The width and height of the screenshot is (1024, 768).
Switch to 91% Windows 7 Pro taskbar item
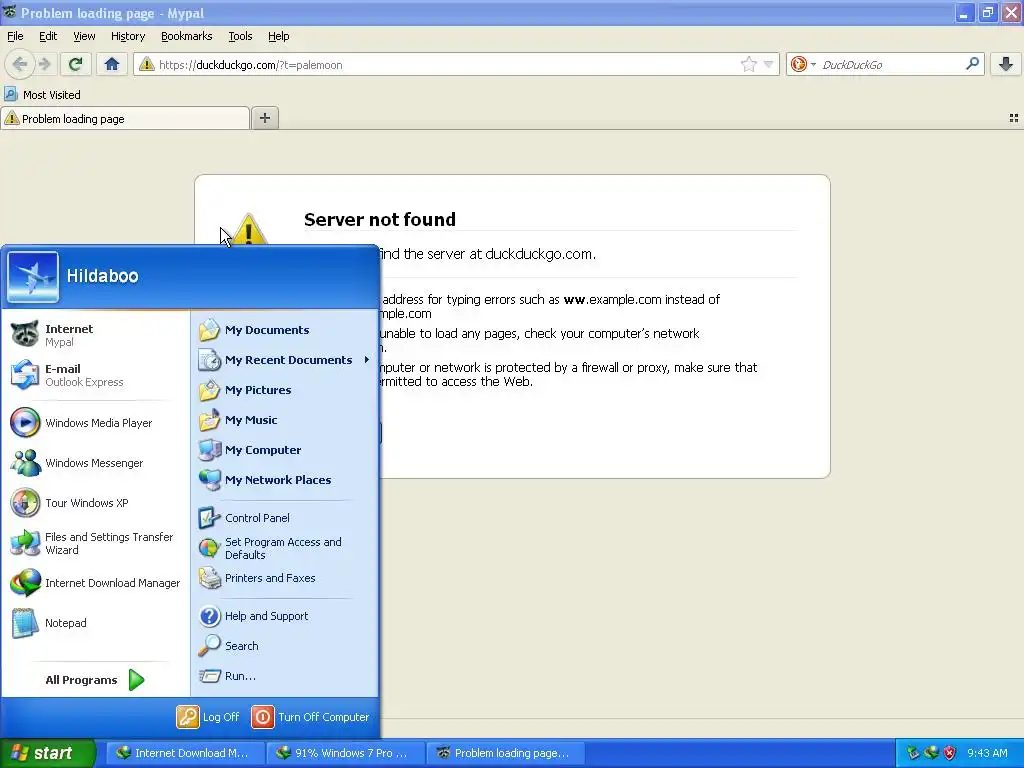345,753
